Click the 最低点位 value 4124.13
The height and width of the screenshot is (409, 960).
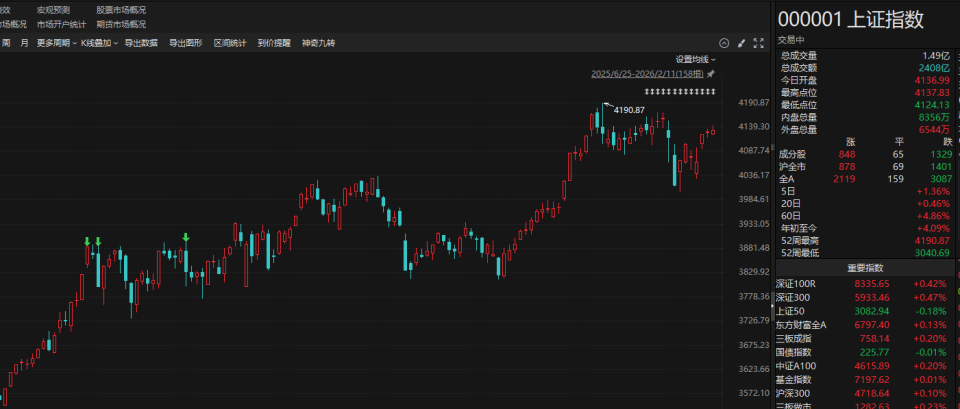(x=934, y=105)
